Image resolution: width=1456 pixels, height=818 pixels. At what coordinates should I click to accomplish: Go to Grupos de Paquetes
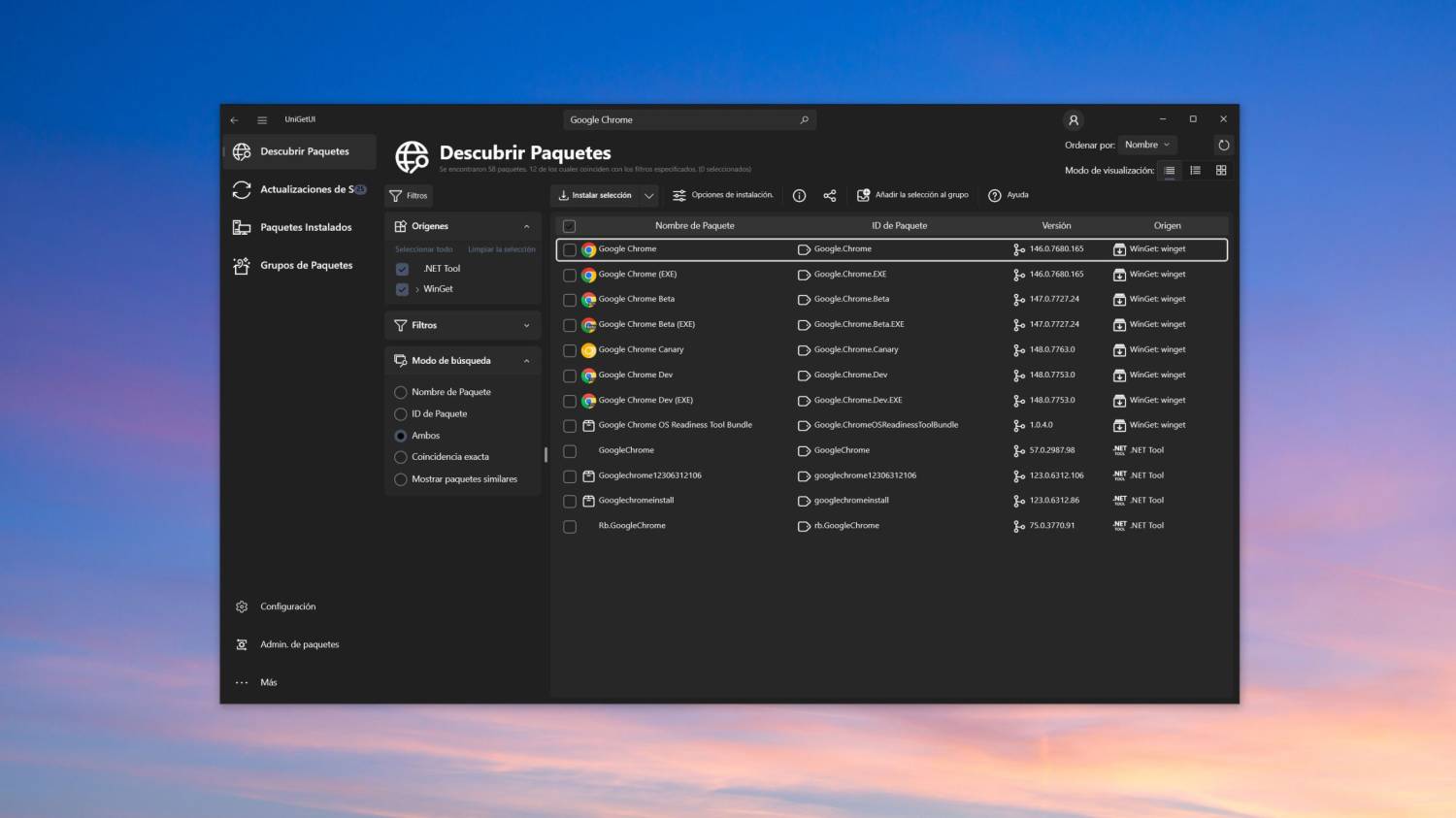305,266
